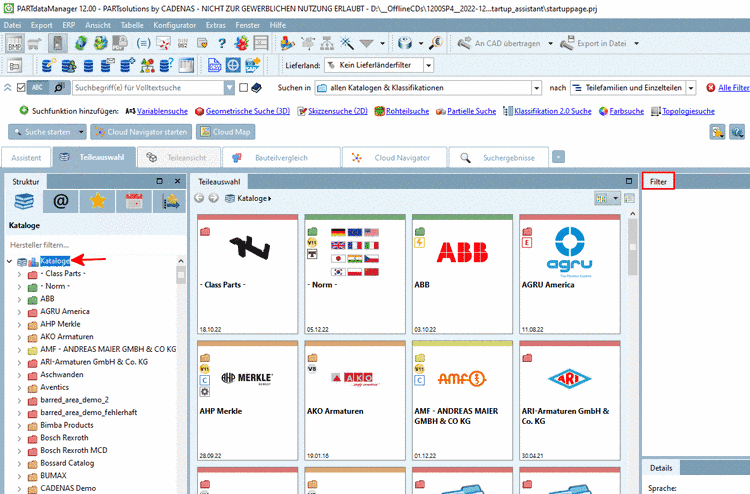The width and height of the screenshot is (750, 494).
Task: Open the An CAD übertragen dropdown arrow
Action: click(551, 44)
